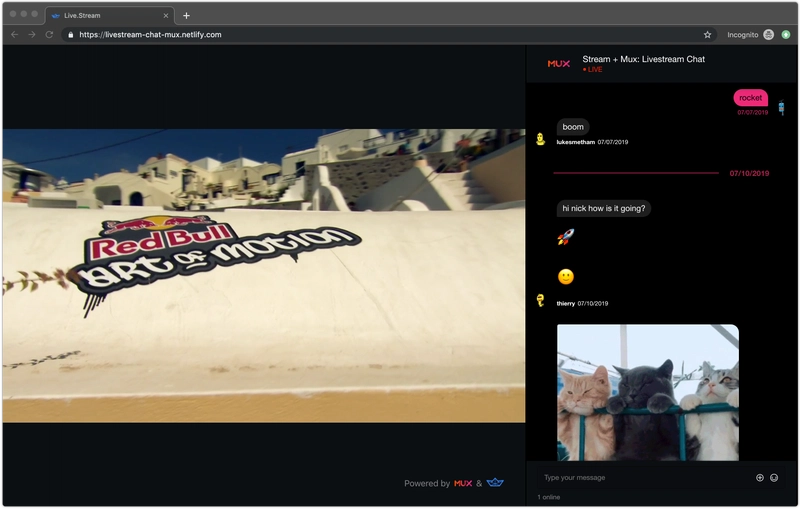
Task: Click the macOS green fullscreen window button
Action: [34, 14]
